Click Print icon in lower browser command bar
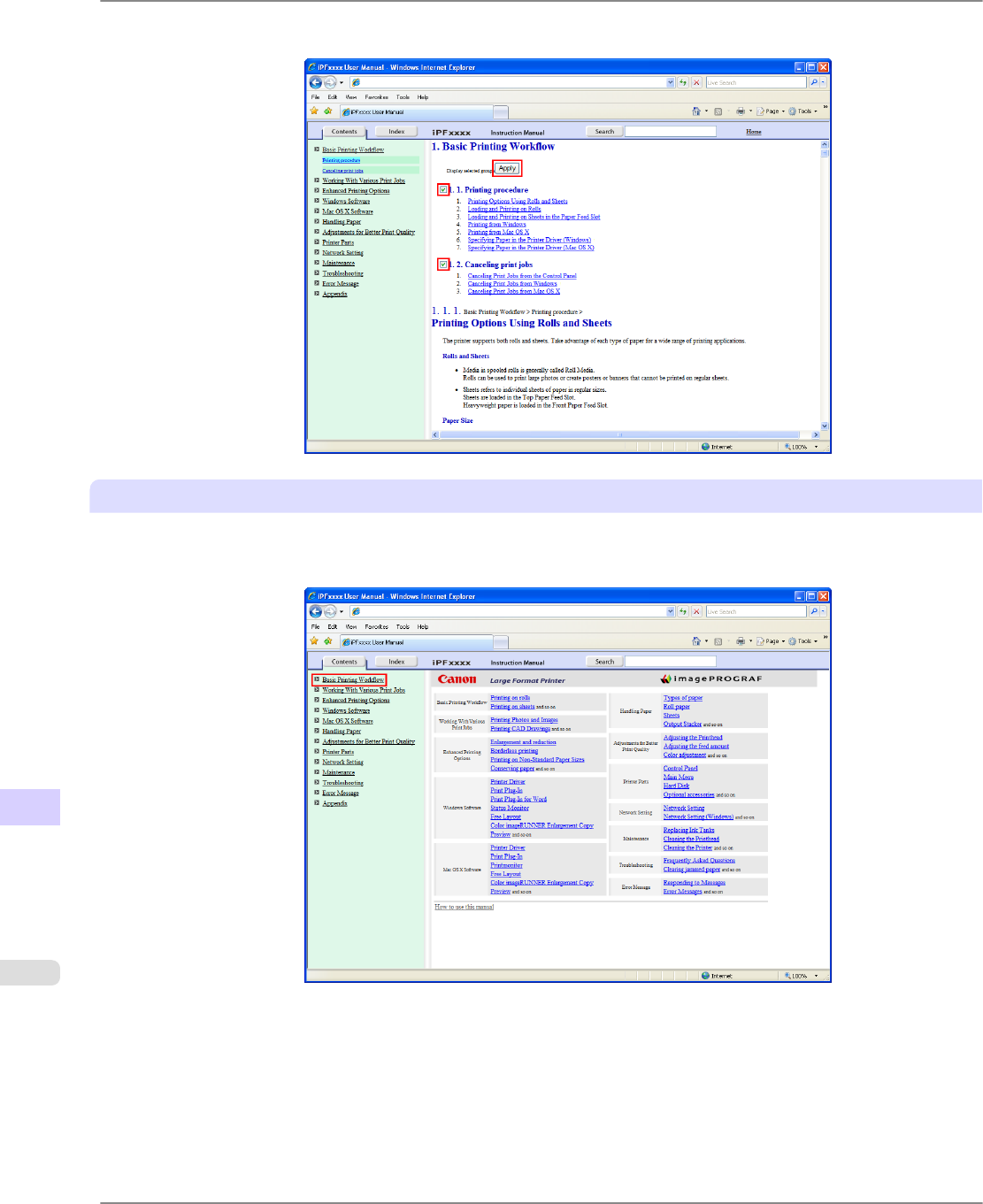The width and height of the screenshot is (983, 1204). [x=740, y=641]
